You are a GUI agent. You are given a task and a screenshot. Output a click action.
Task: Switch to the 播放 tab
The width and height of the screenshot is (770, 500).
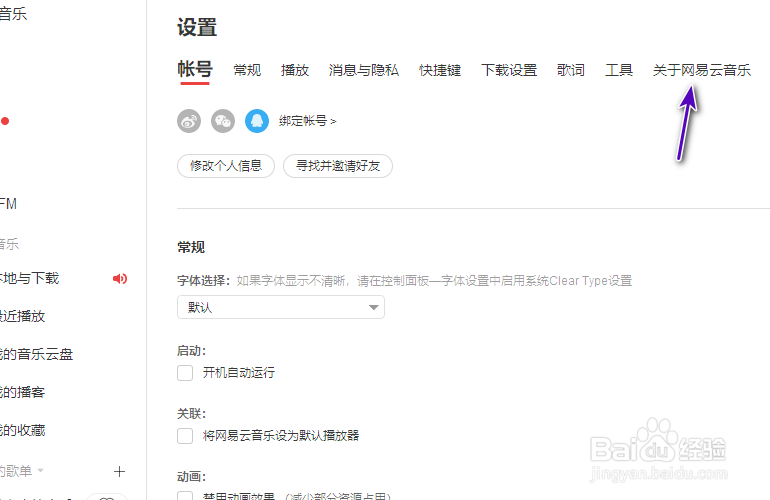pyautogui.click(x=295, y=70)
